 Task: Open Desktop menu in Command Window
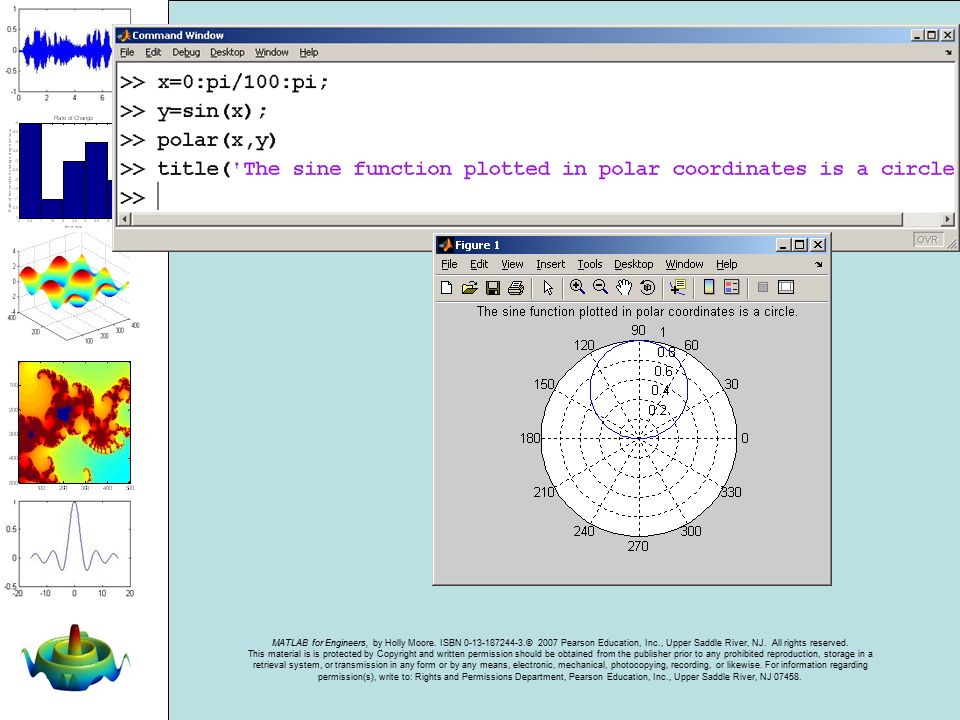(x=227, y=52)
